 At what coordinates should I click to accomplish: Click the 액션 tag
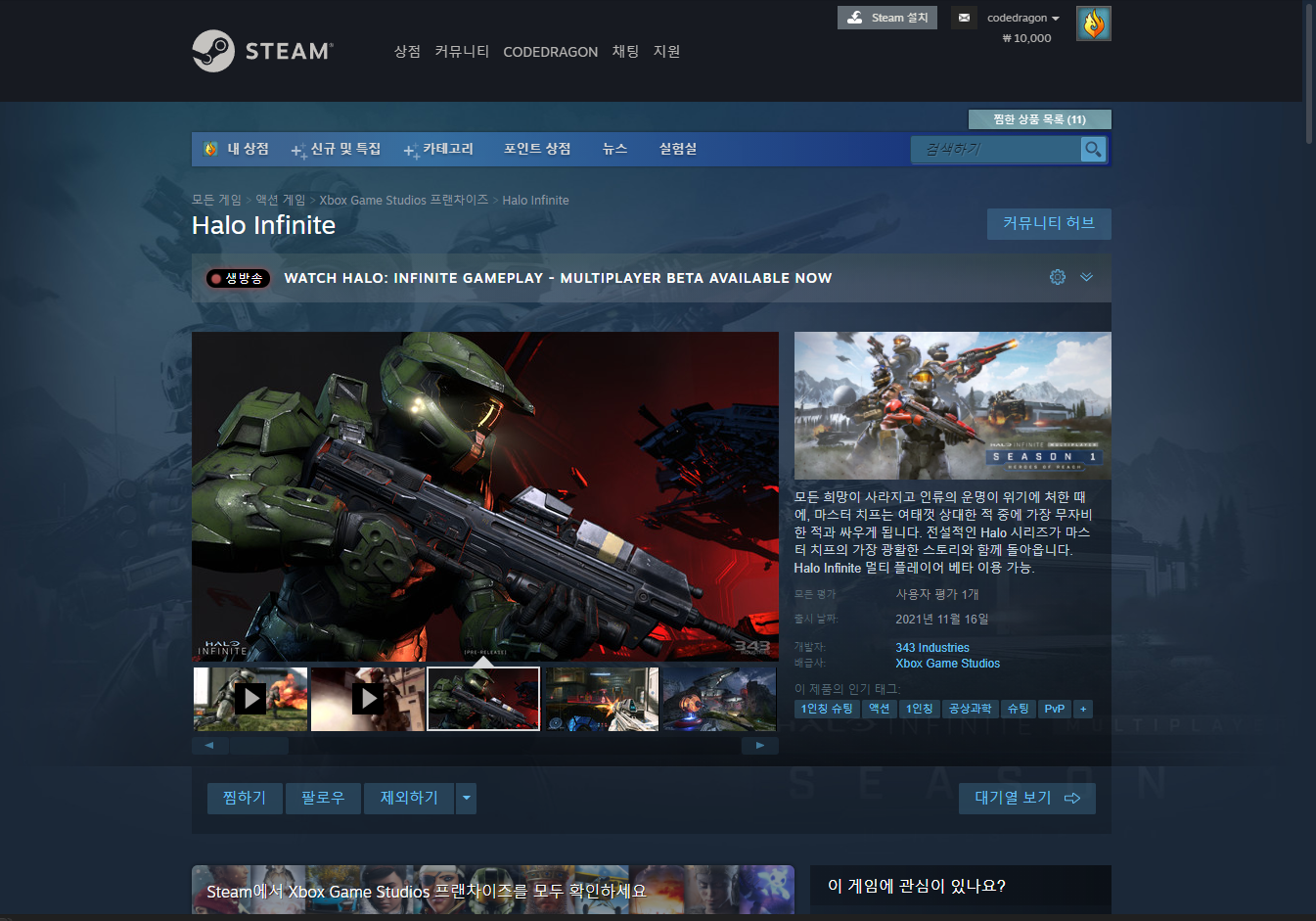(880, 709)
